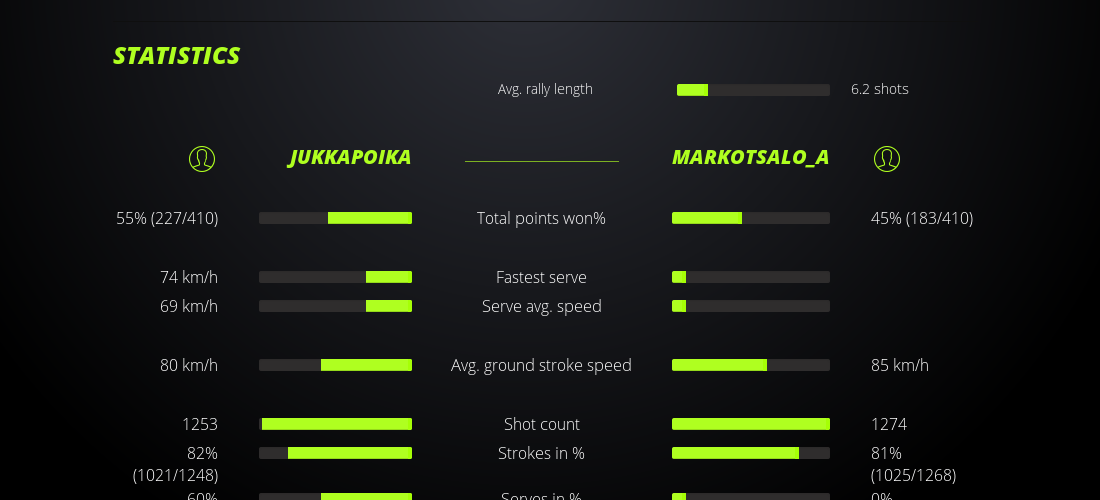Click the Avg. ground stroke speed label
Image resolution: width=1100 pixels, height=500 pixels.
(541, 365)
